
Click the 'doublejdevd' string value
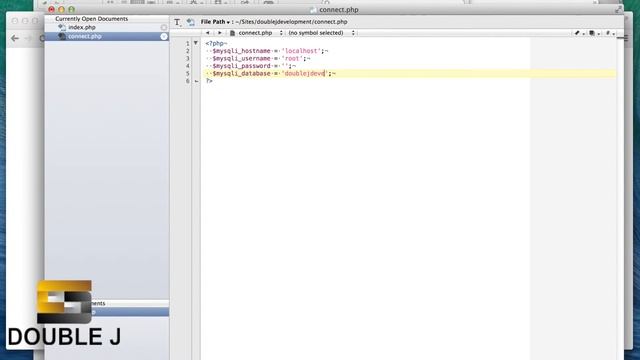[304, 73]
